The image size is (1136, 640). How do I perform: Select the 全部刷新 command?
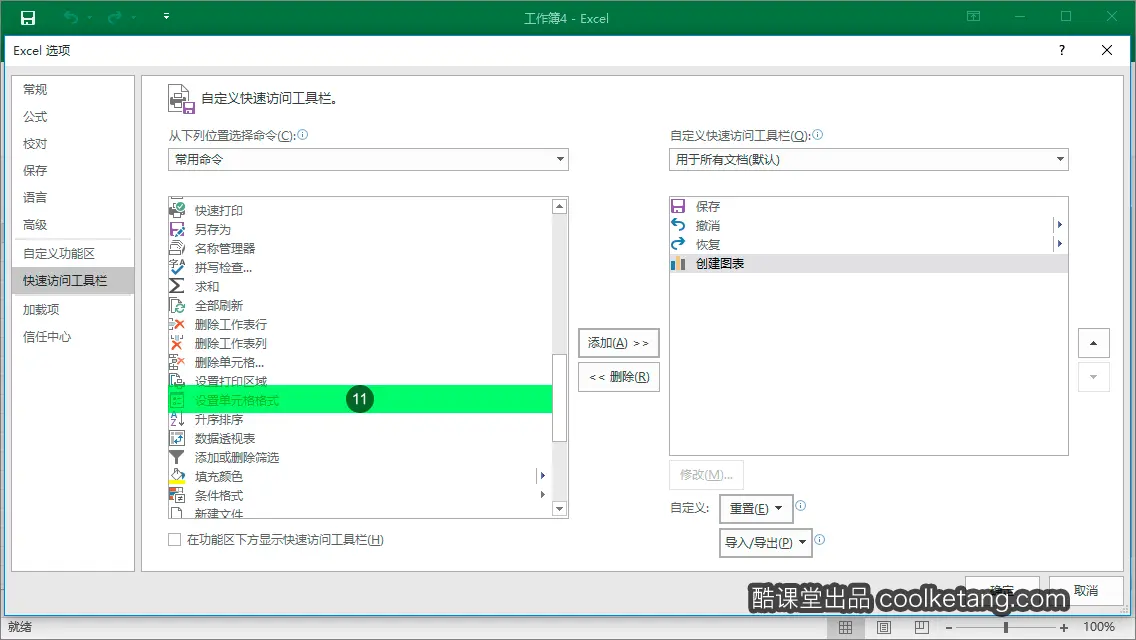(359, 305)
